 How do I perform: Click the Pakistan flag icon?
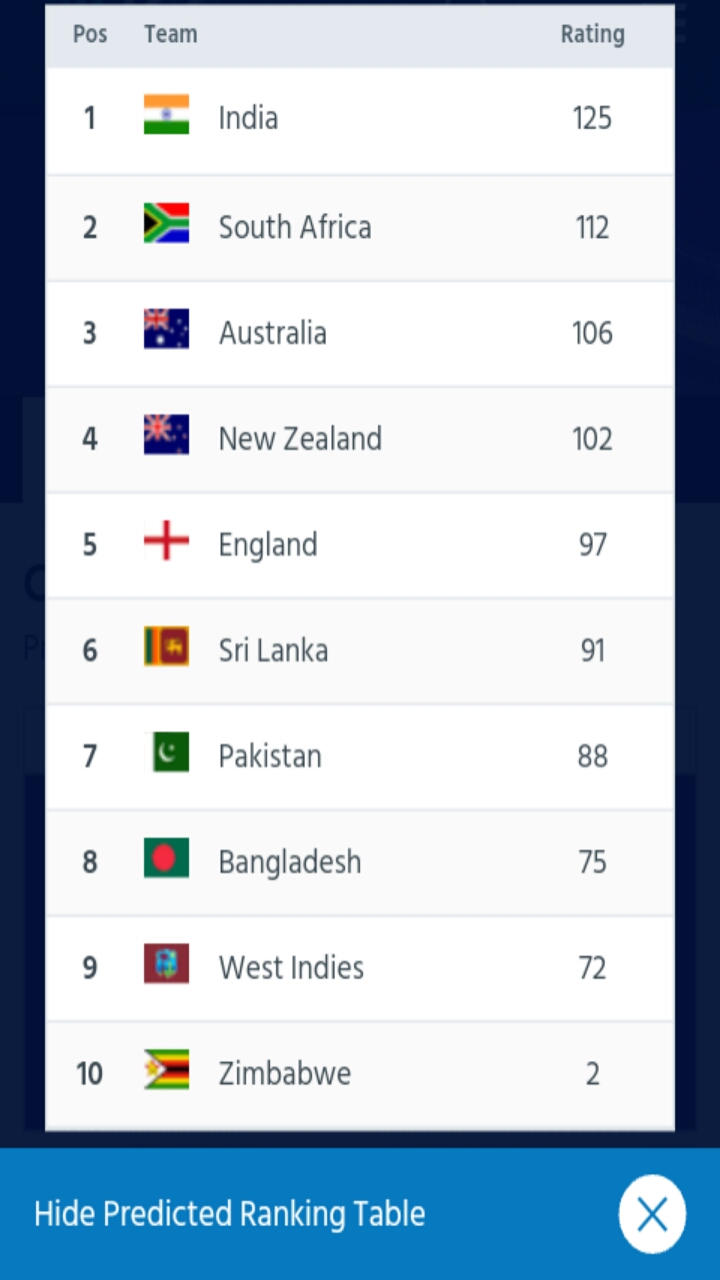(x=169, y=753)
